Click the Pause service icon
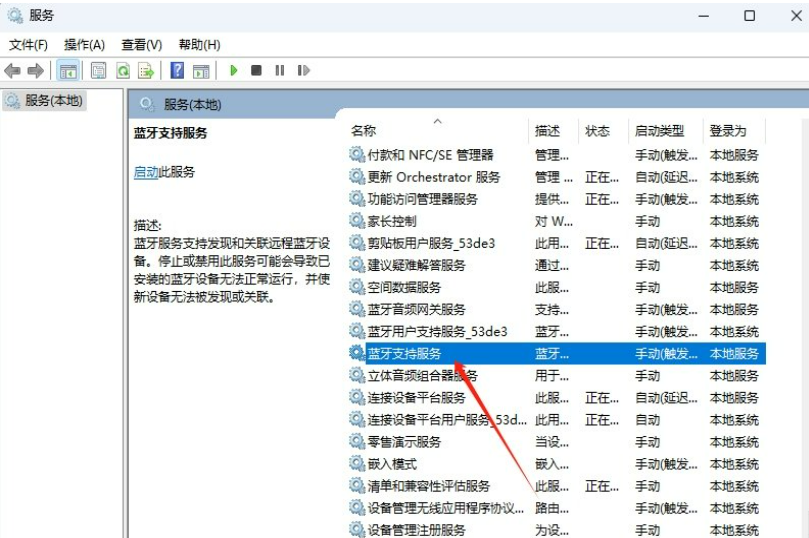Viewport: 809px width, 538px height. pyautogui.click(x=280, y=70)
